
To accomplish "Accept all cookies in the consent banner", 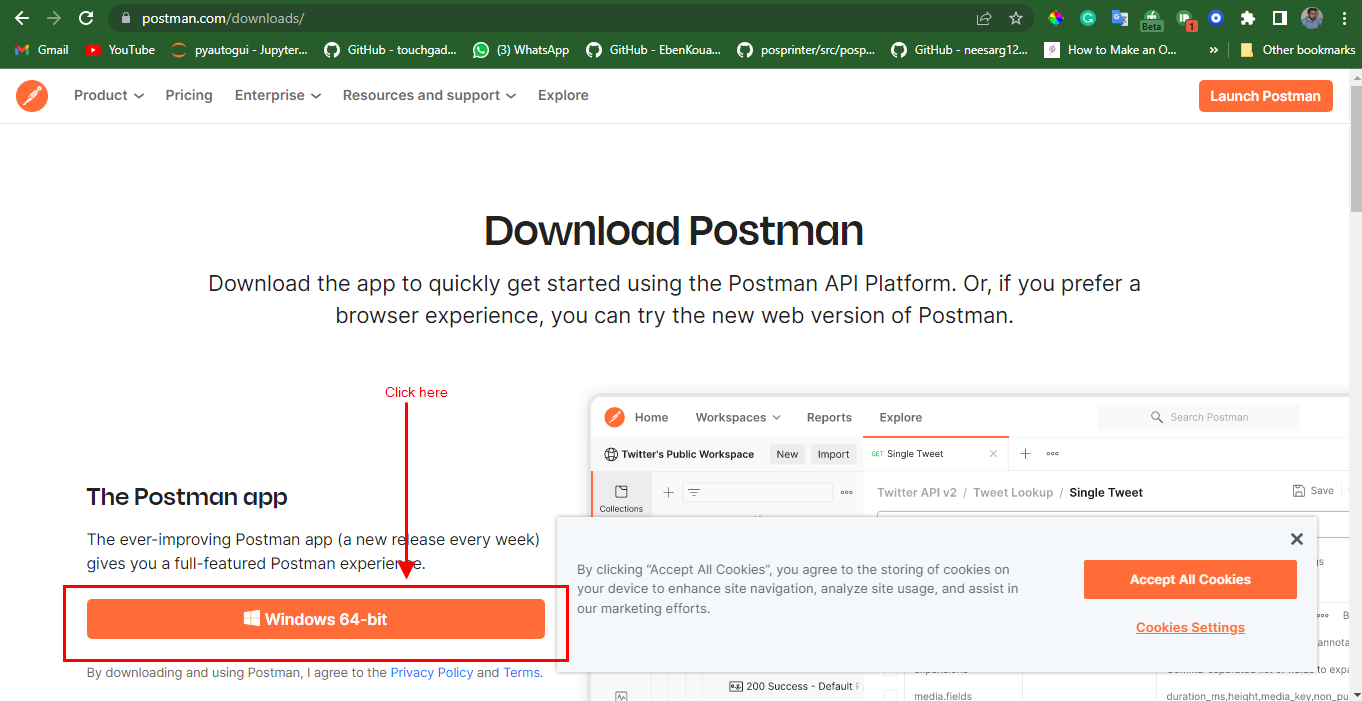I will click(x=1190, y=579).
